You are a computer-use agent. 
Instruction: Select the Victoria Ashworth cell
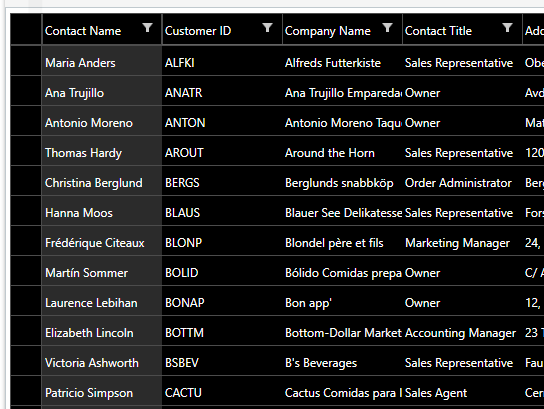102,361
